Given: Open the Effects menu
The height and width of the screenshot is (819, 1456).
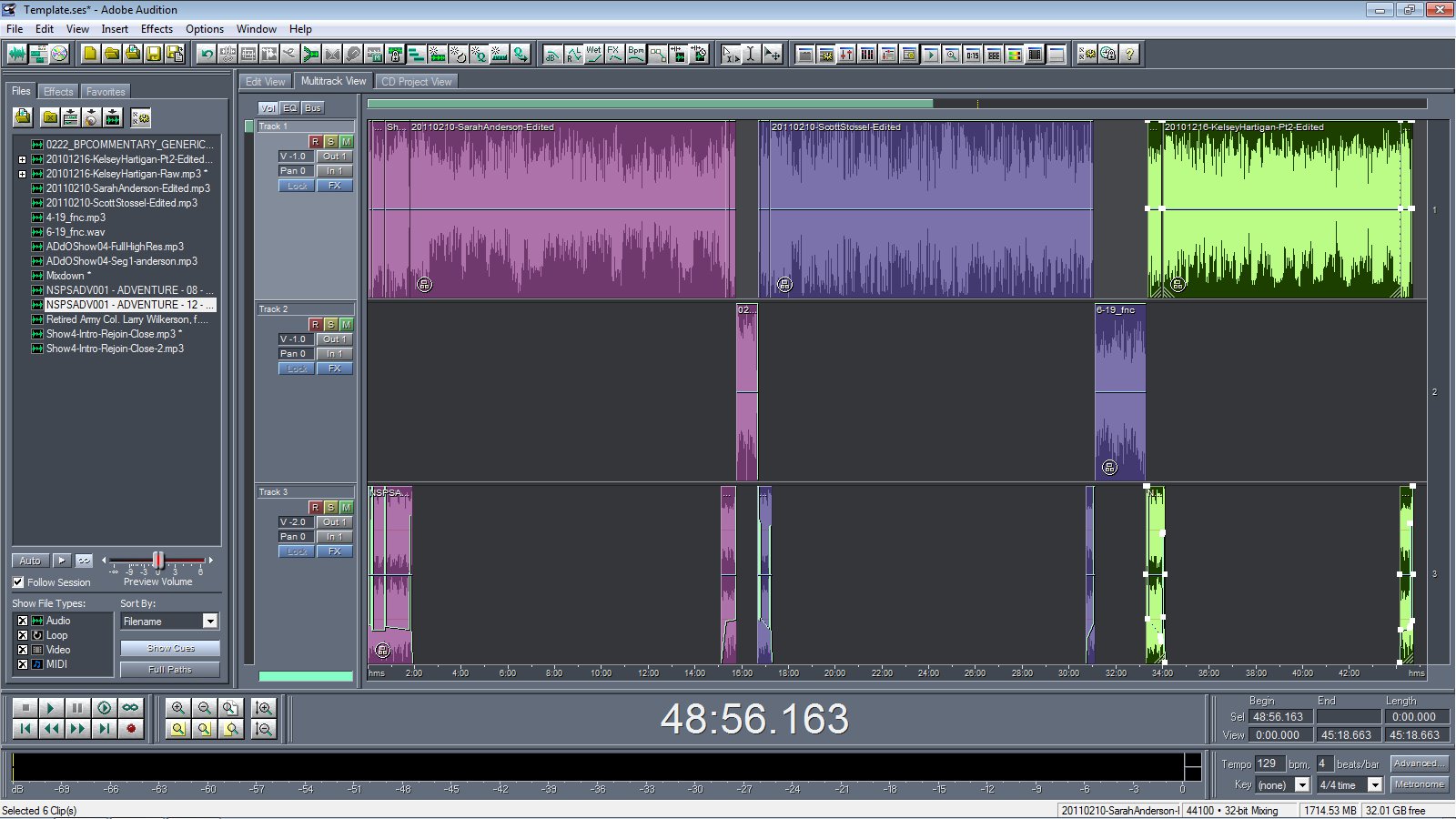Looking at the screenshot, I should pyautogui.click(x=157, y=29).
